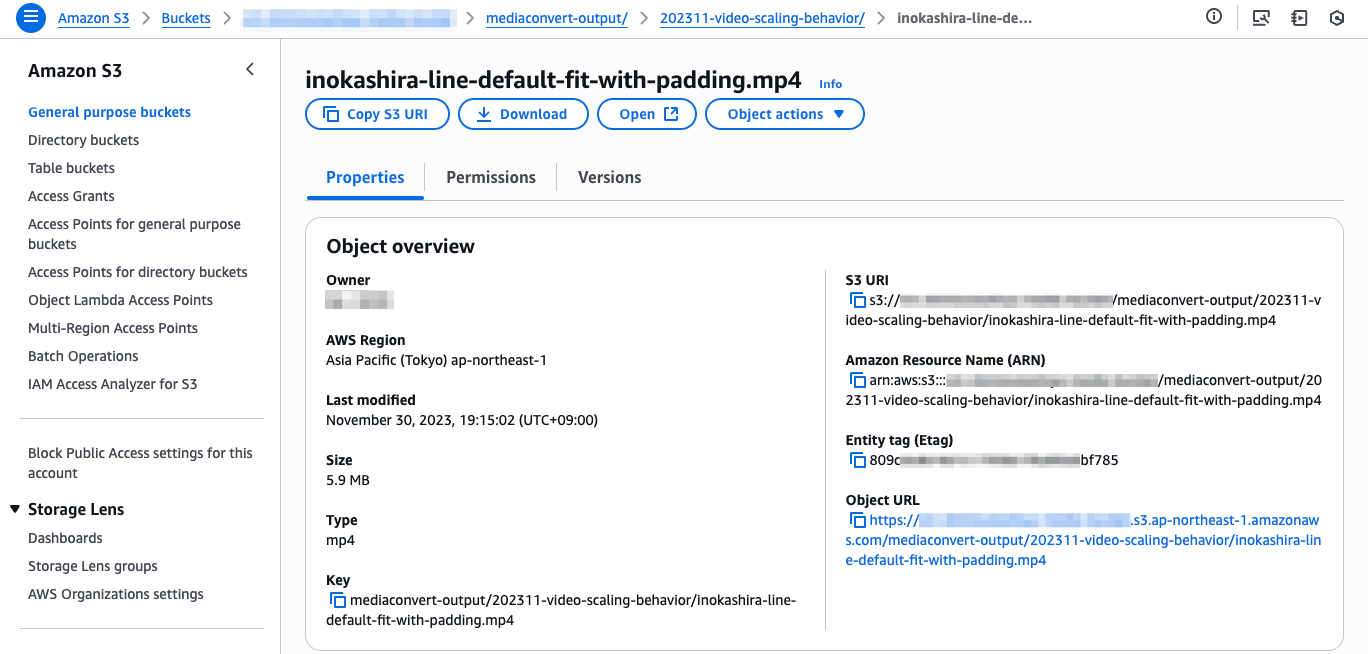Select Table buckets in sidebar
This screenshot has height=654, width=1368.
(x=71, y=168)
